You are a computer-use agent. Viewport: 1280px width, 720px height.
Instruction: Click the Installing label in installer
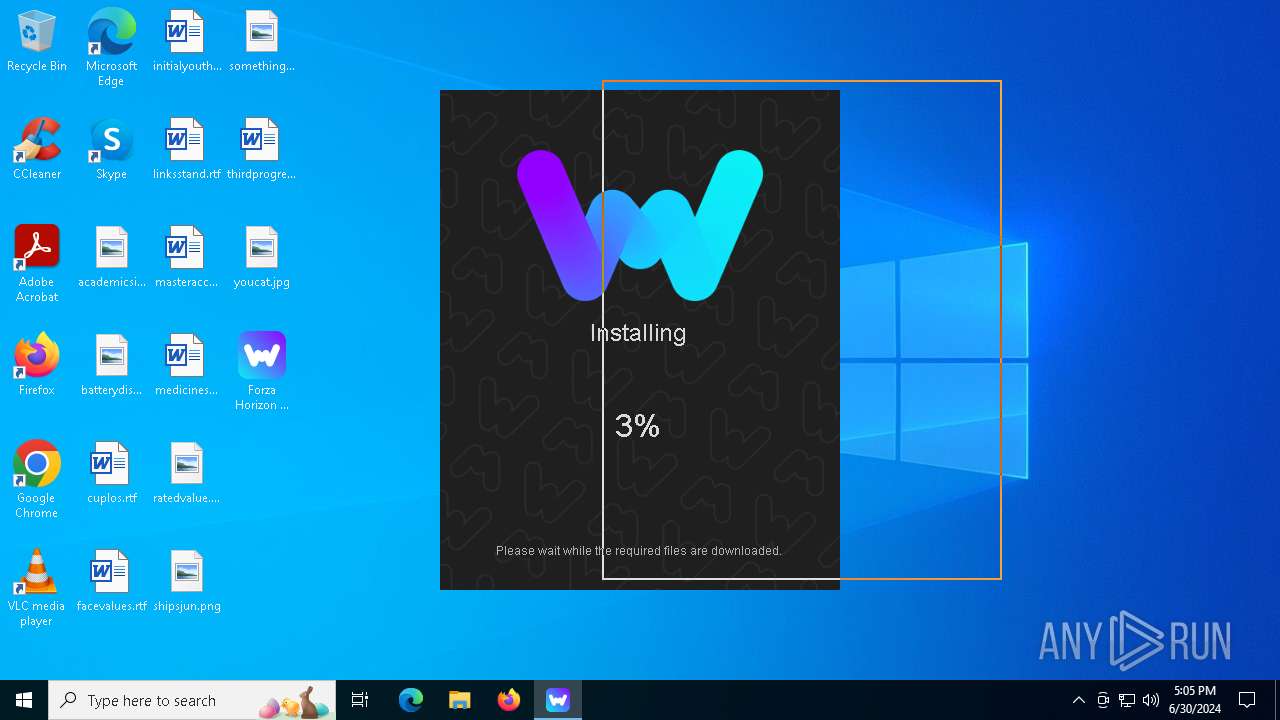638,333
